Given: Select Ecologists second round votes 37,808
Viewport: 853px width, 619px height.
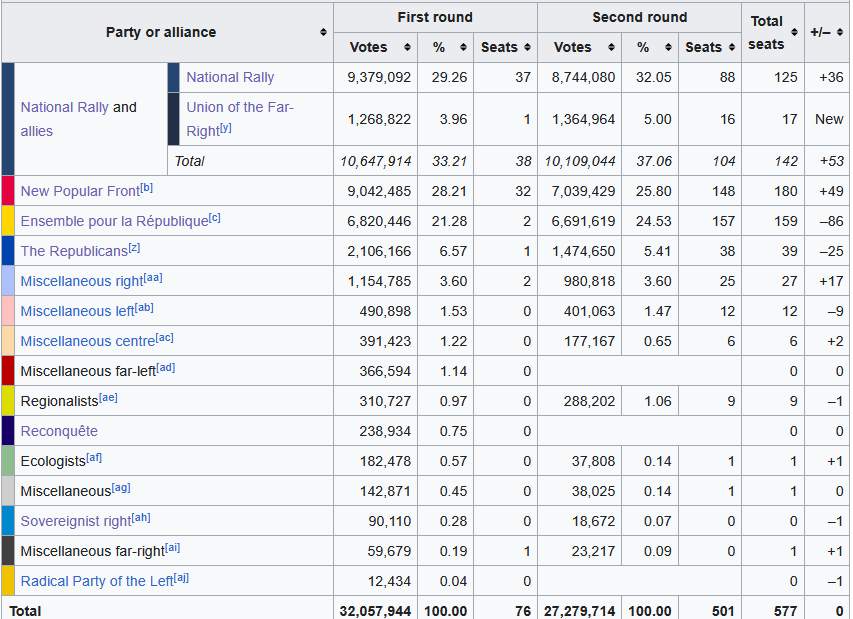Looking at the screenshot, I should (594, 461).
